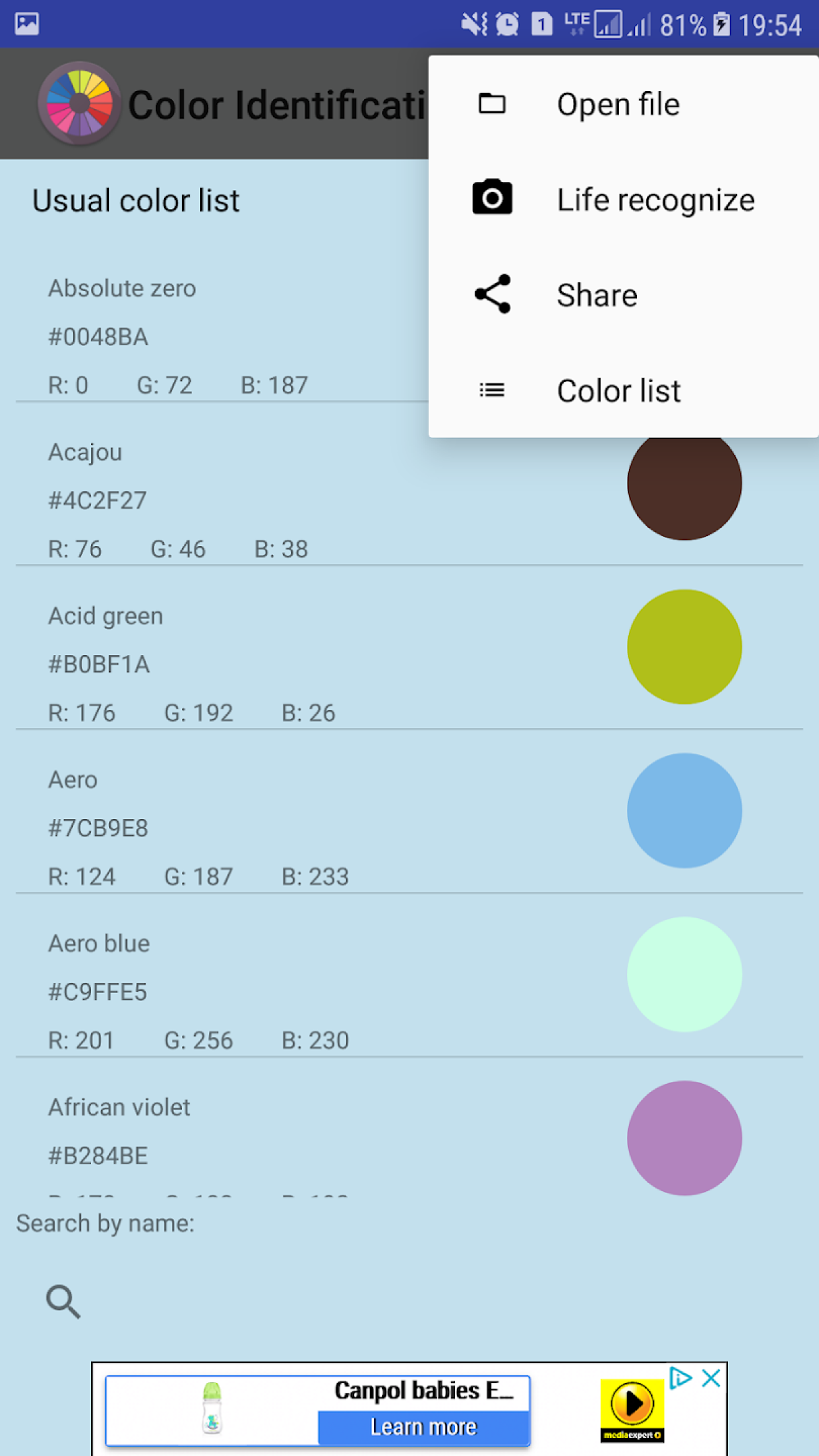Image resolution: width=819 pixels, height=1456 pixels.
Task: Tap the folder icon for Open file
Action: (492, 104)
